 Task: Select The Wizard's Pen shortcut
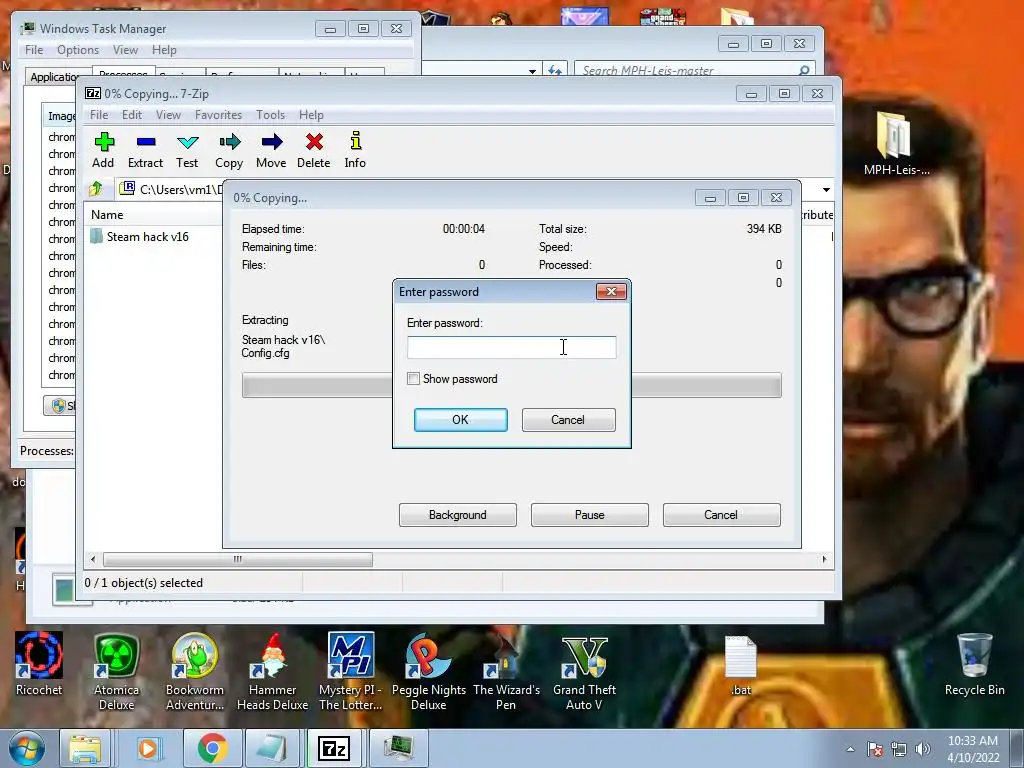click(506, 671)
